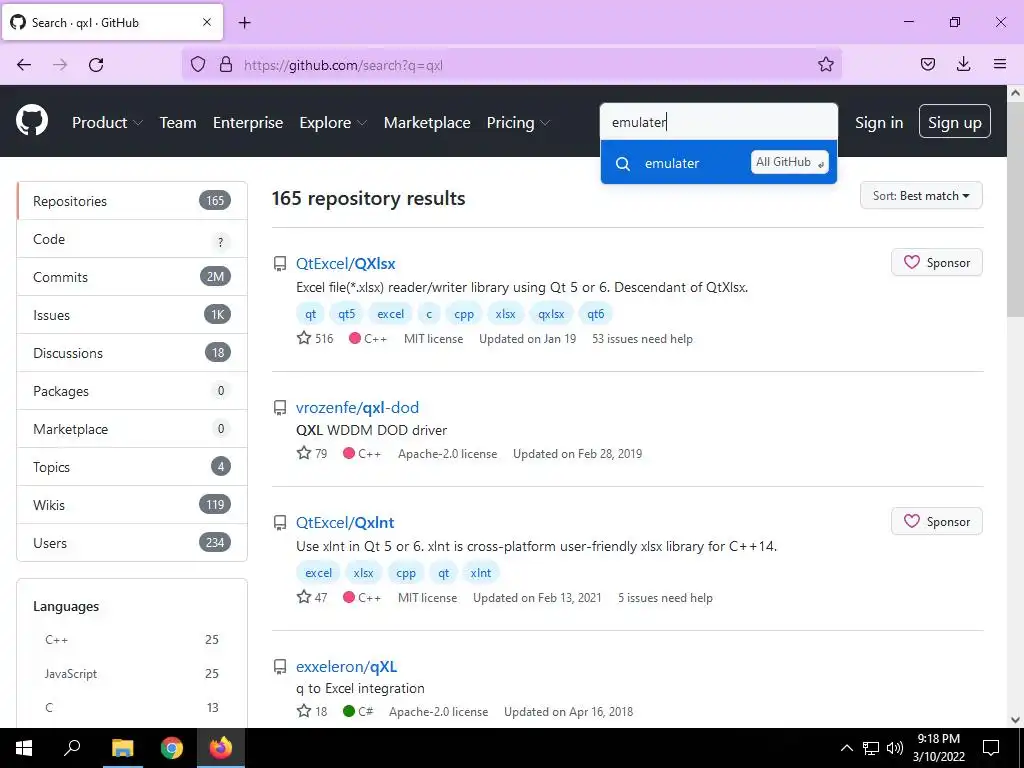
Task: Open the Enterprise navigation link
Action: pos(248,122)
